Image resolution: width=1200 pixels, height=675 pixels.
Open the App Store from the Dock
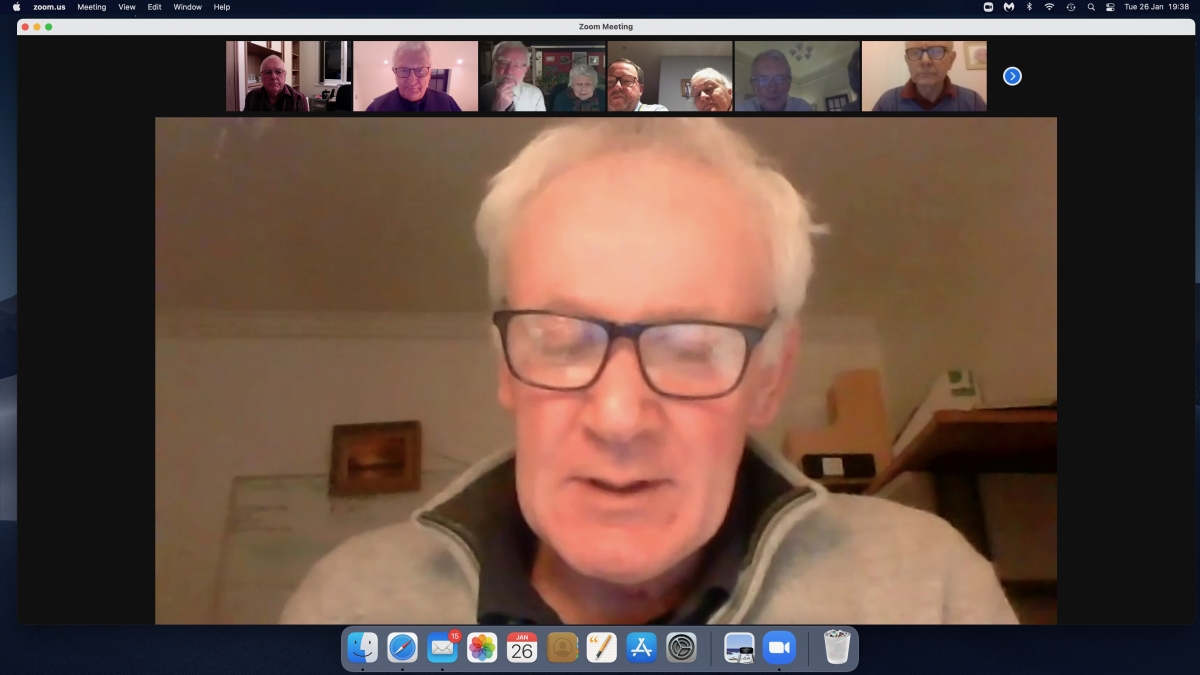pyautogui.click(x=641, y=648)
